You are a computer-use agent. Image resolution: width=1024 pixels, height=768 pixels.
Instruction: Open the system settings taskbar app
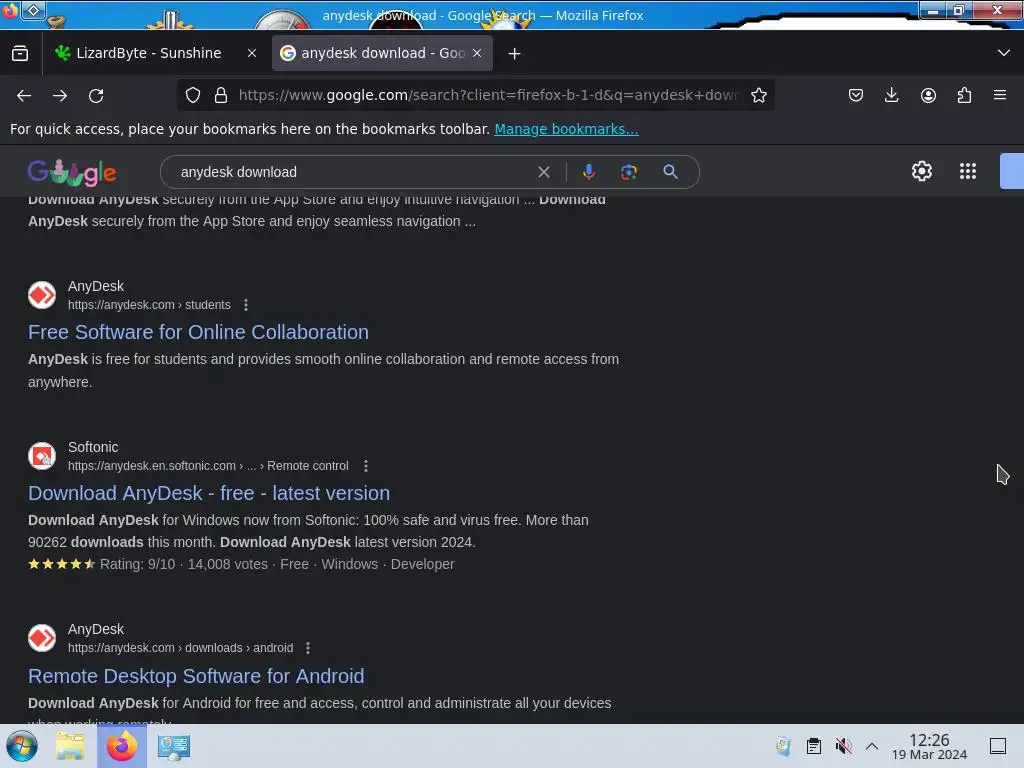pos(174,746)
